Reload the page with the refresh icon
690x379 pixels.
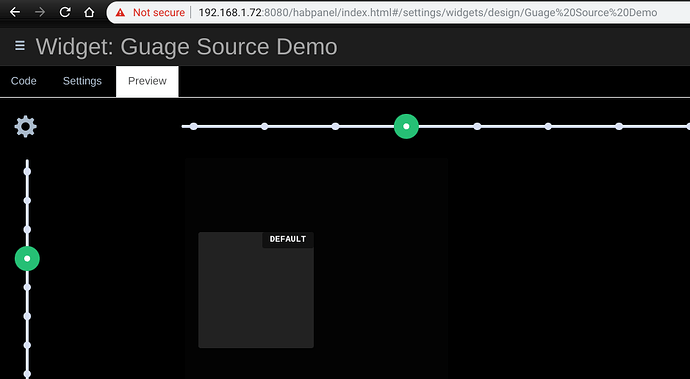pyautogui.click(x=65, y=12)
